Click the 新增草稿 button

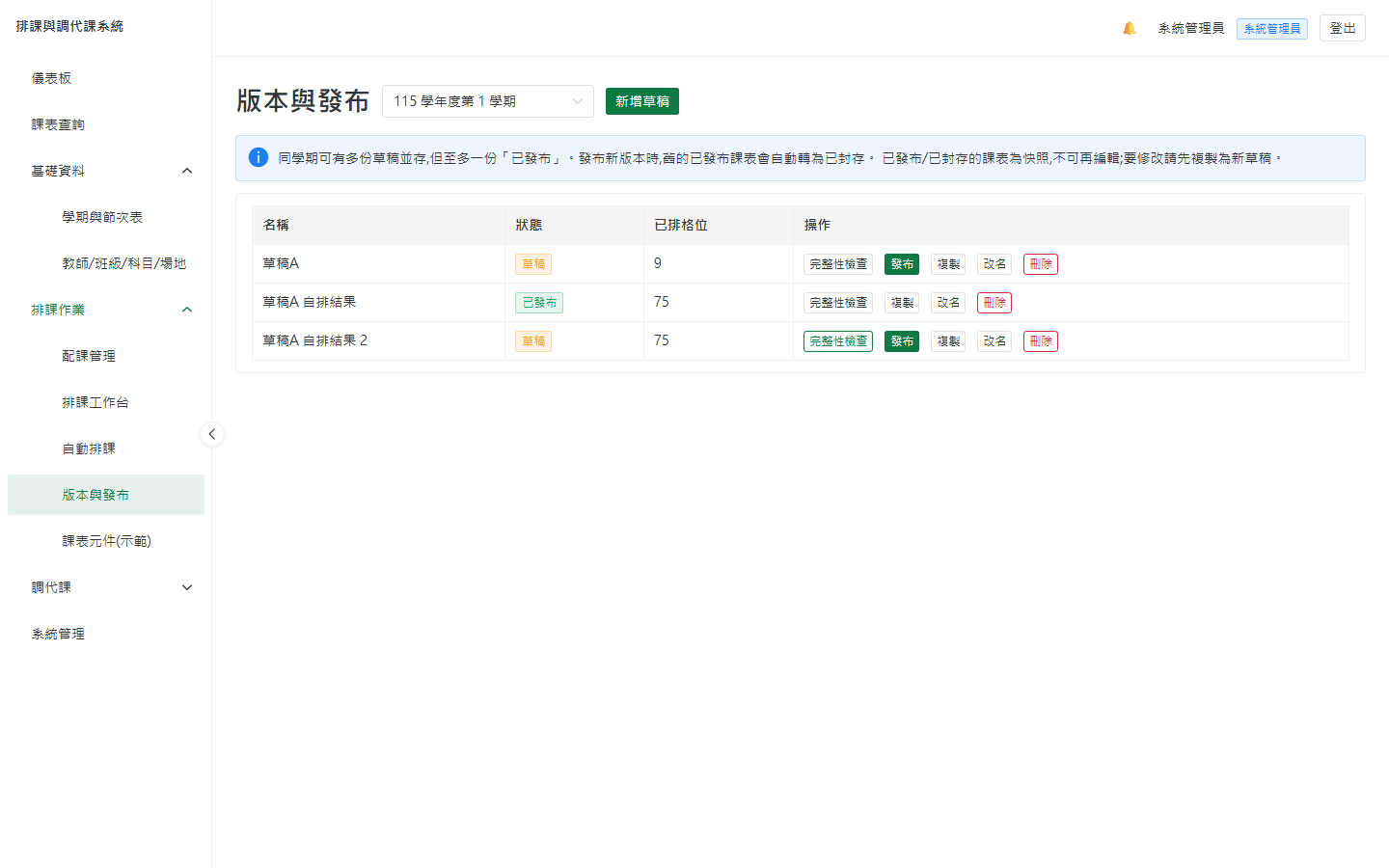click(642, 101)
